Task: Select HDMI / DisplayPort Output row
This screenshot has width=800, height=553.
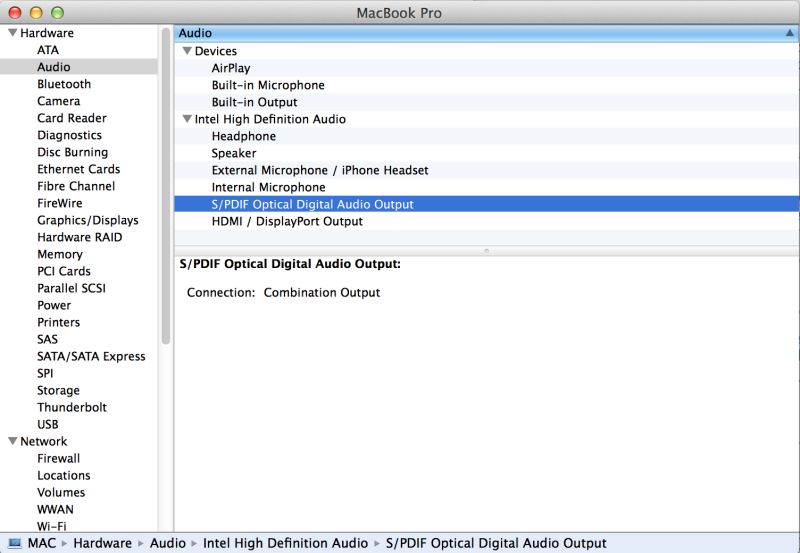Action: (x=487, y=221)
